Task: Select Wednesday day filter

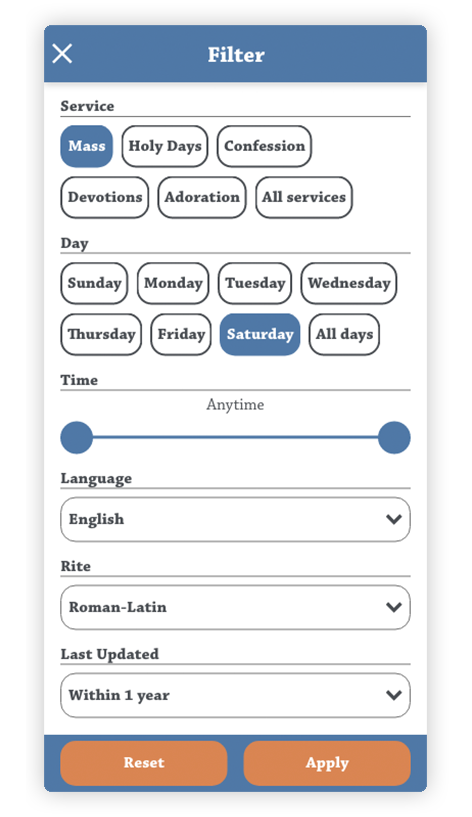Action: click(x=349, y=283)
